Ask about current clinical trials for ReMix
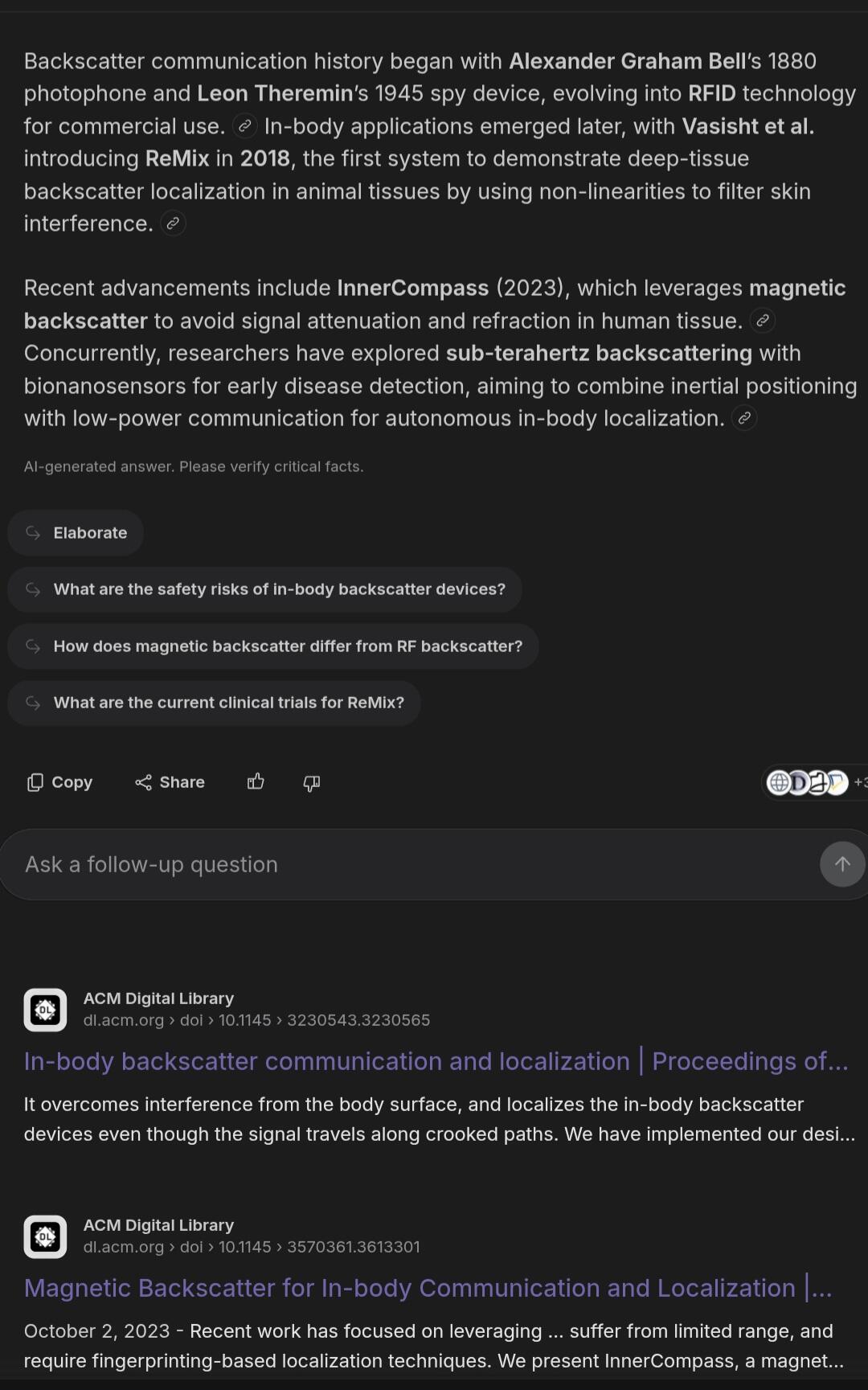Viewport: 868px width, 1390px height. 214,703
